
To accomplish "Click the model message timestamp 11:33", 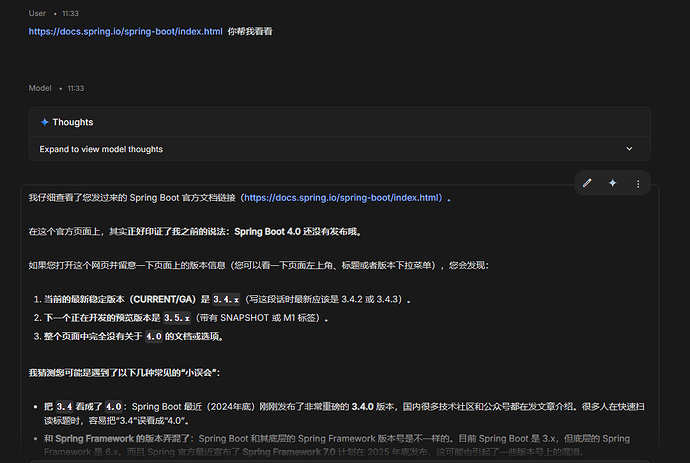I will click(x=76, y=88).
